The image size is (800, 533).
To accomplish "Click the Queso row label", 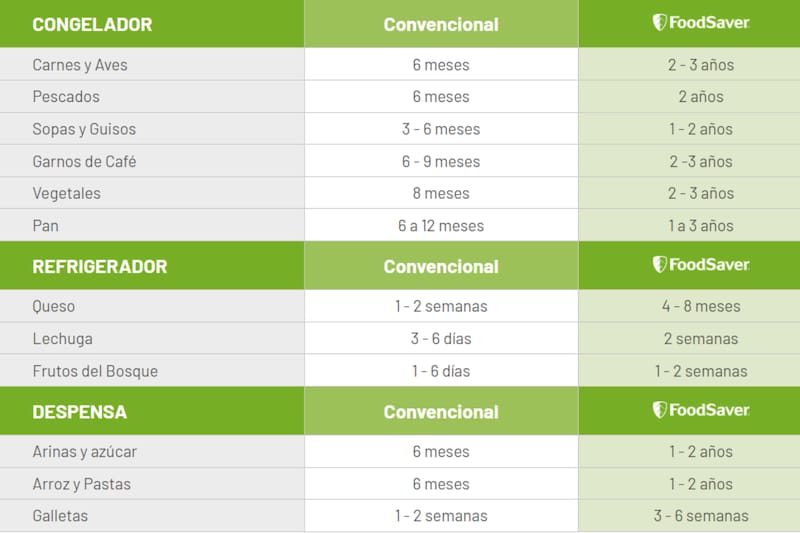I will [x=54, y=306].
